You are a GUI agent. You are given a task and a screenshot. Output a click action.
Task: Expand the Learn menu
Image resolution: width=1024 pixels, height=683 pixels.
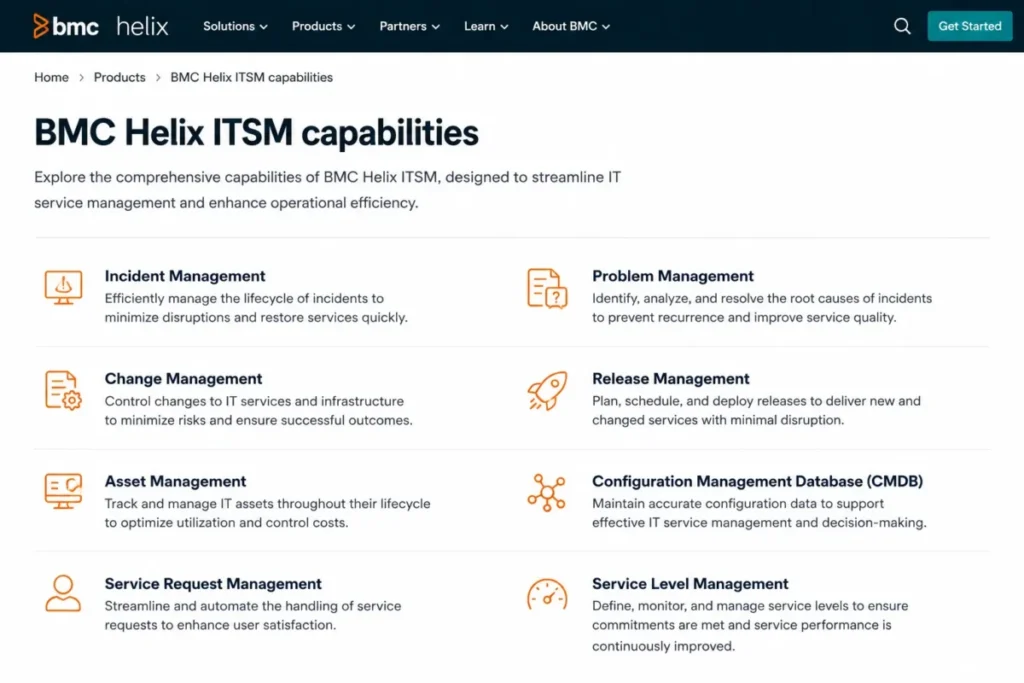click(486, 26)
